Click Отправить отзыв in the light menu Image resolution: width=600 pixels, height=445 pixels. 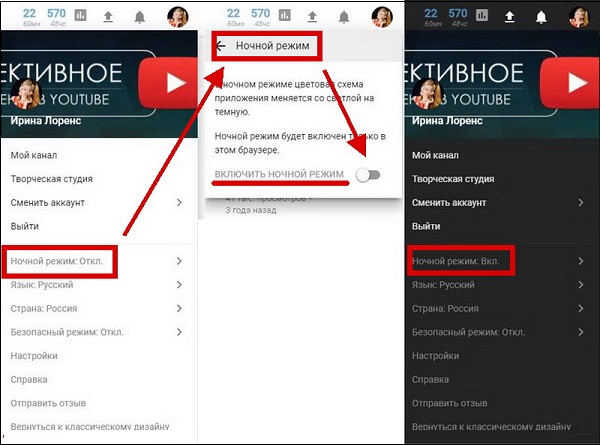coord(48,403)
